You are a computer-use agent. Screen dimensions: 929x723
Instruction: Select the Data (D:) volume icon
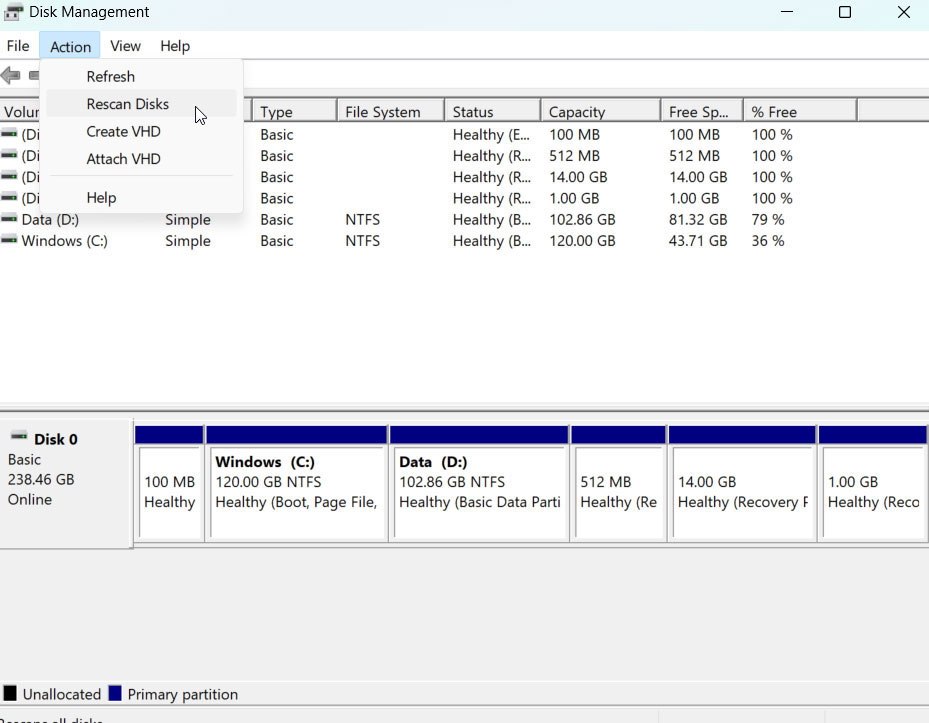8,219
